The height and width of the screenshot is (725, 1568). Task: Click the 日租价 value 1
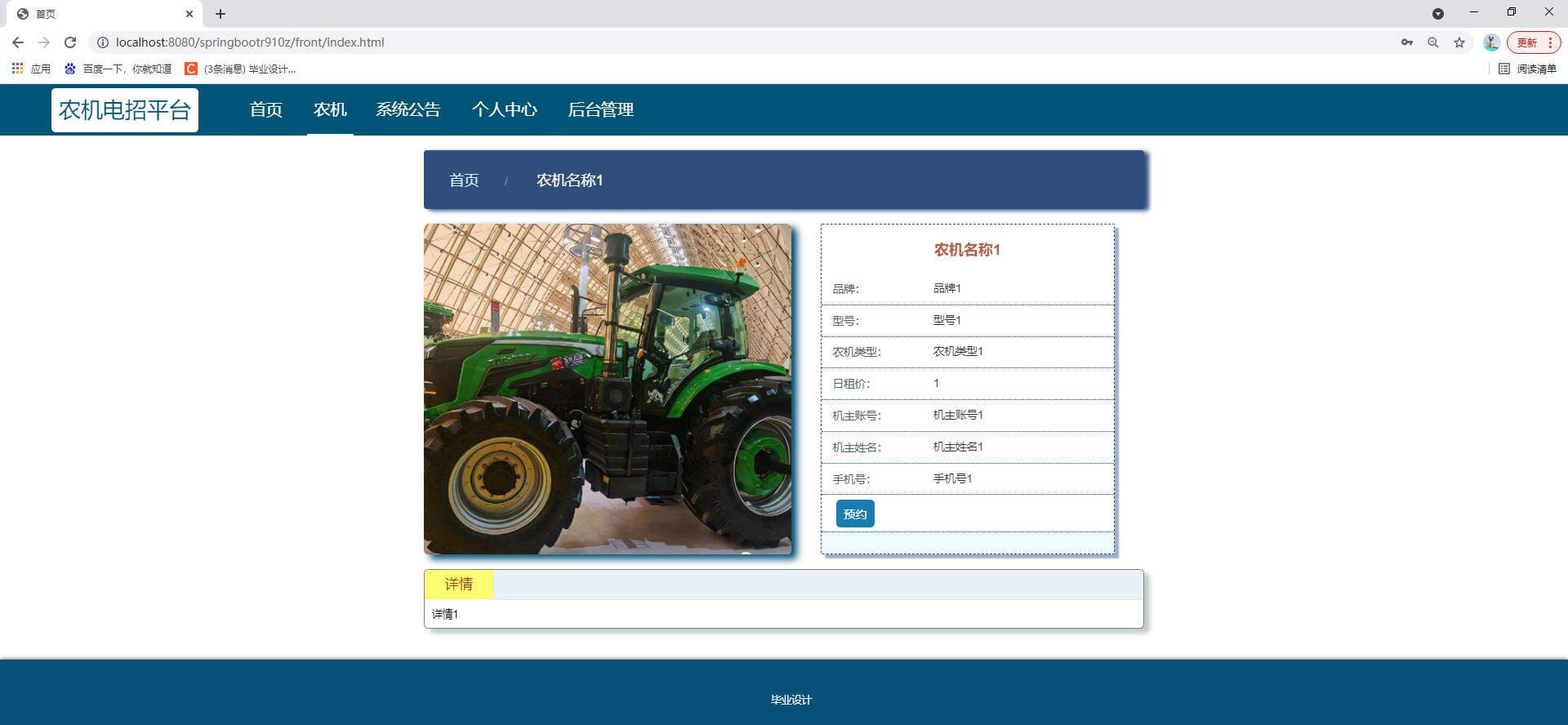click(937, 383)
